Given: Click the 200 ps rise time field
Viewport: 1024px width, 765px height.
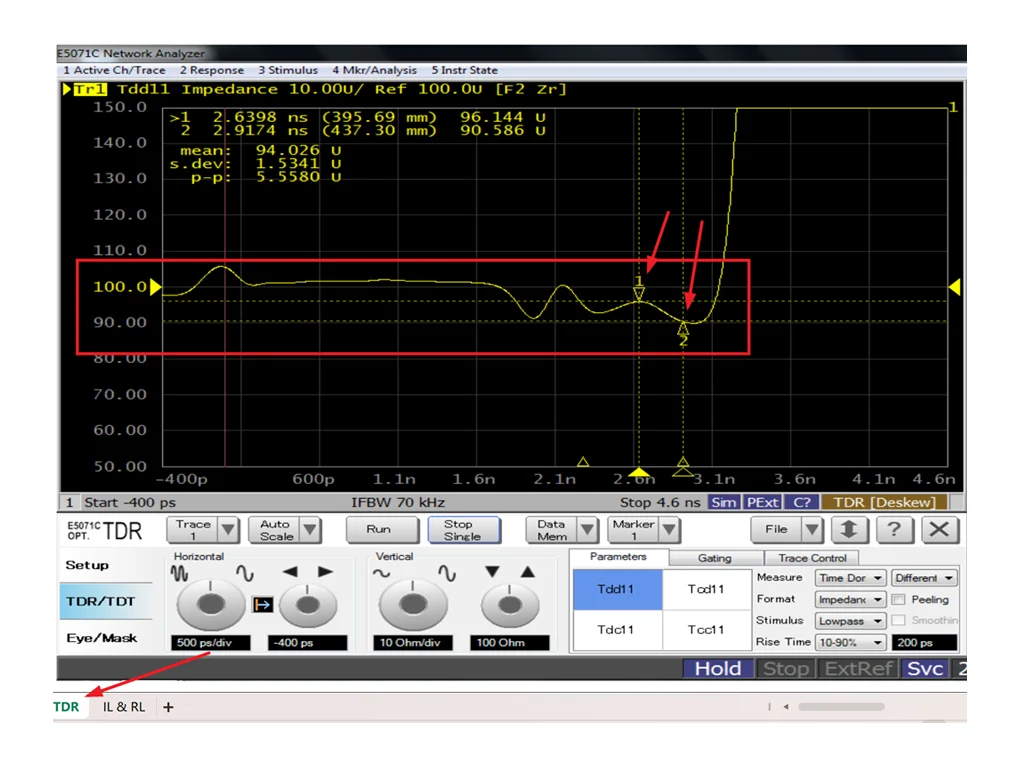Looking at the screenshot, I should point(924,642).
